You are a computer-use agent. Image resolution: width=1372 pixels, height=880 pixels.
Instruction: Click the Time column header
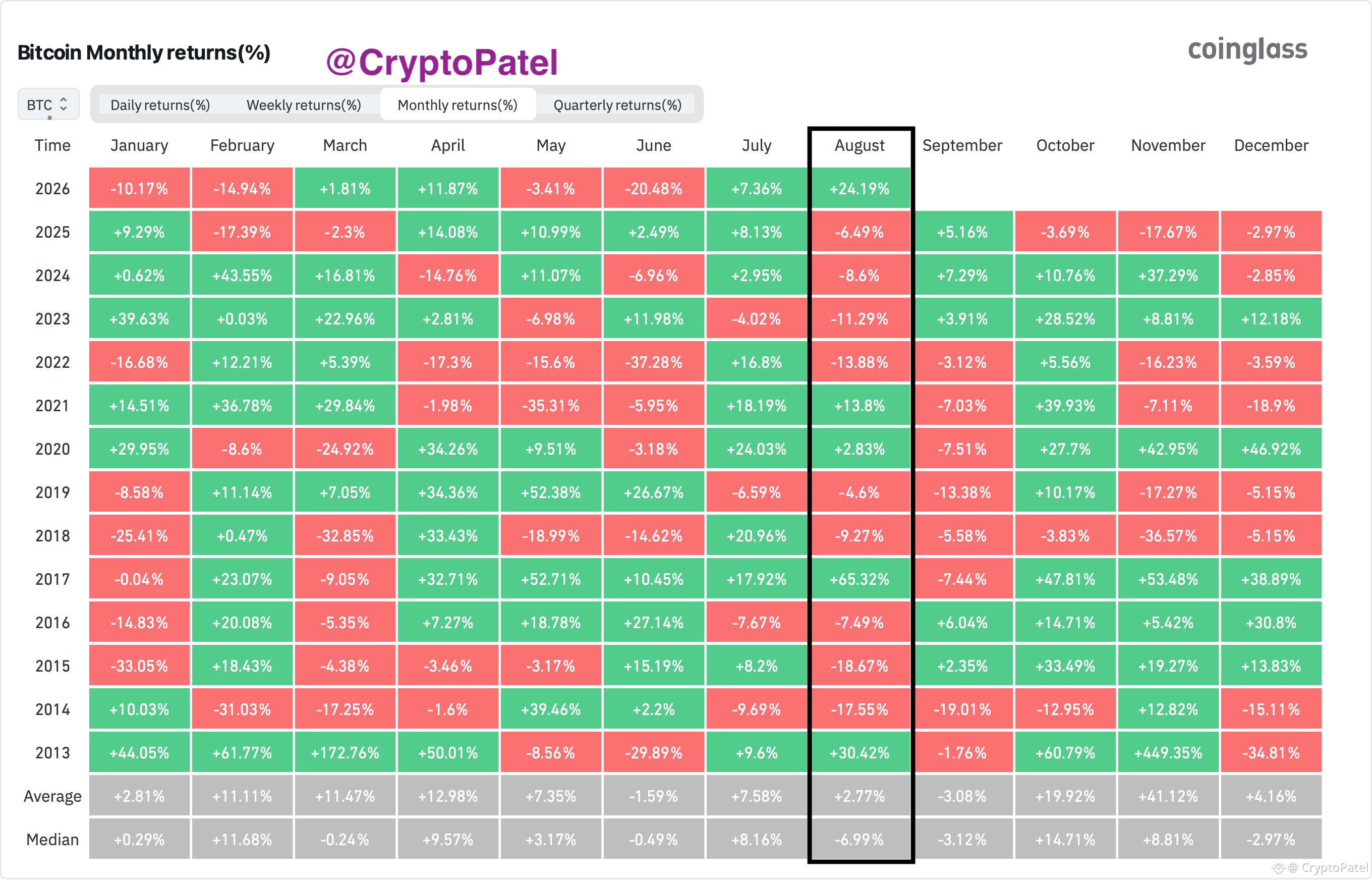tap(52, 146)
